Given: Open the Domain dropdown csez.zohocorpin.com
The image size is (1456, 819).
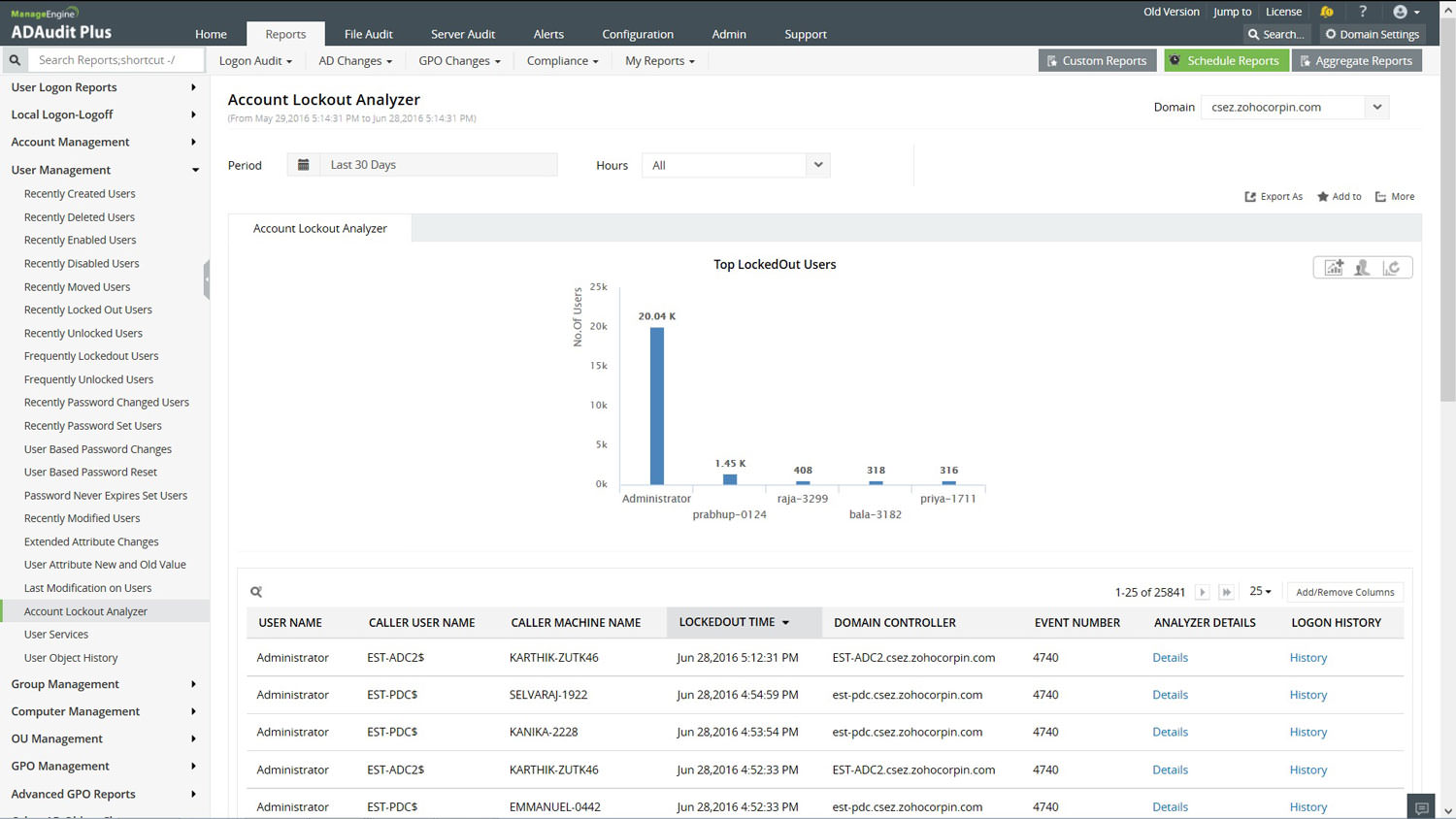Looking at the screenshot, I should (x=1294, y=108).
